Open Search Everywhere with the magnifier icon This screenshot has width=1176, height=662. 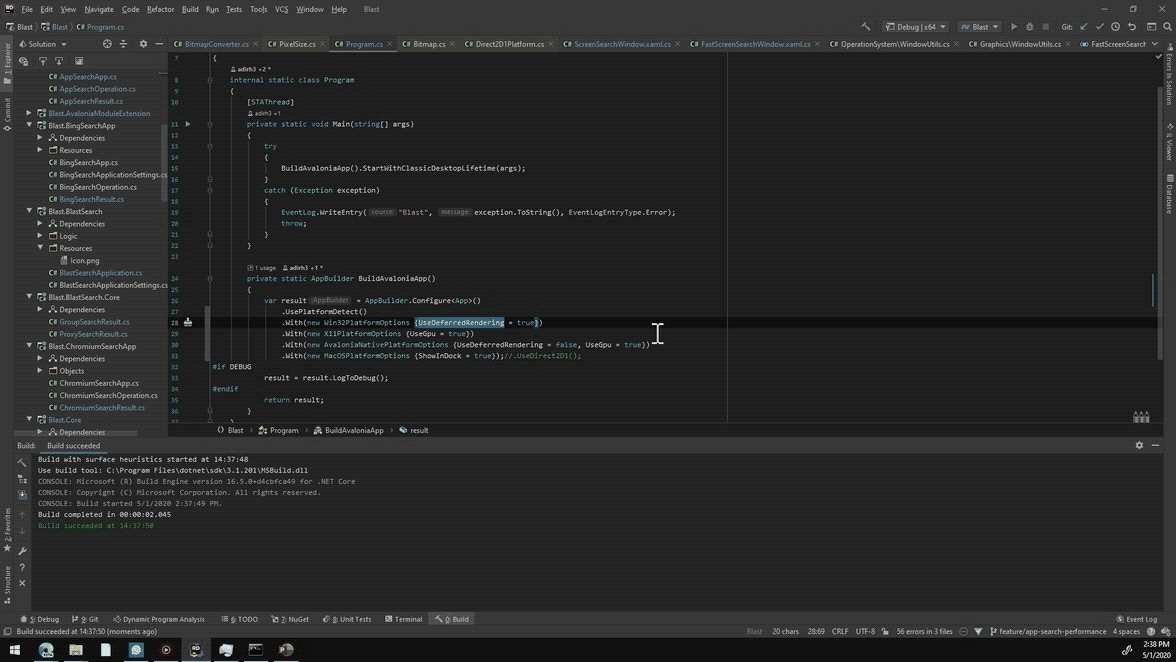pyautogui.click(x=1167, y=27)
